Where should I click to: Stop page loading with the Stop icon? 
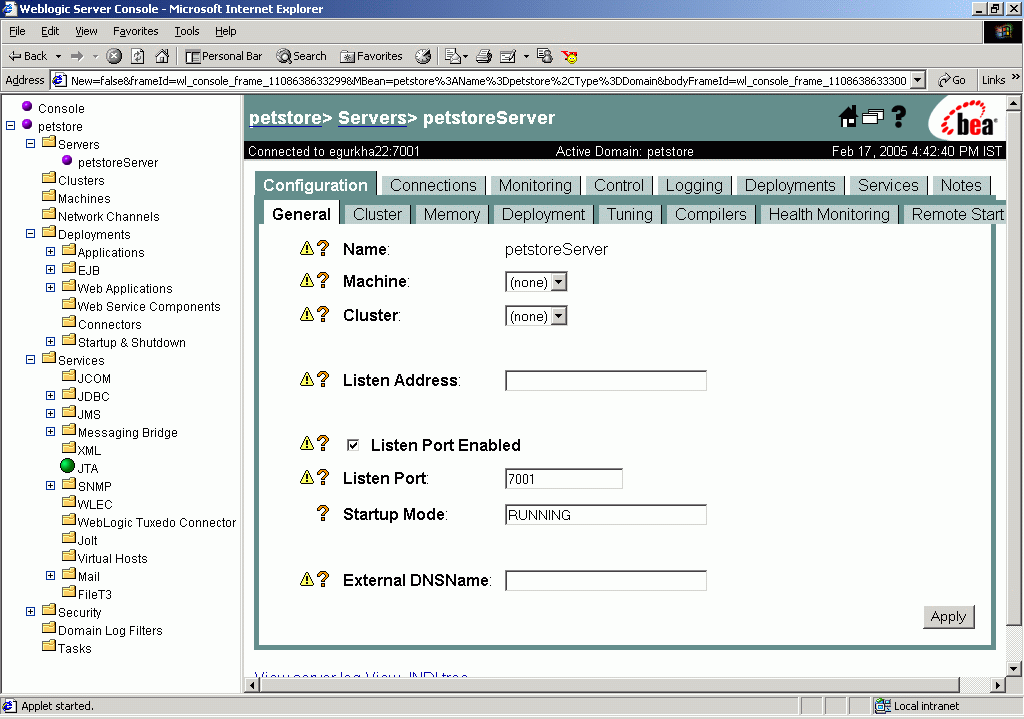(x=114, y=56)
